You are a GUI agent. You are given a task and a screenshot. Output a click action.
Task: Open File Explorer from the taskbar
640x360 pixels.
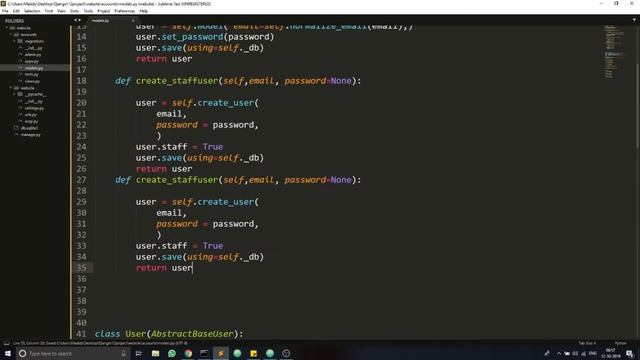[x=155, y=353]
